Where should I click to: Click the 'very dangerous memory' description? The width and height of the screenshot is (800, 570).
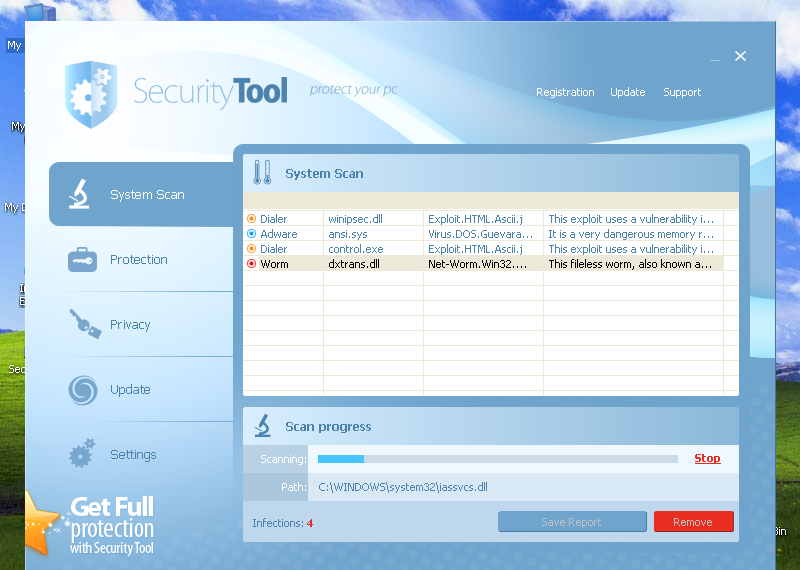pos(631,234)
